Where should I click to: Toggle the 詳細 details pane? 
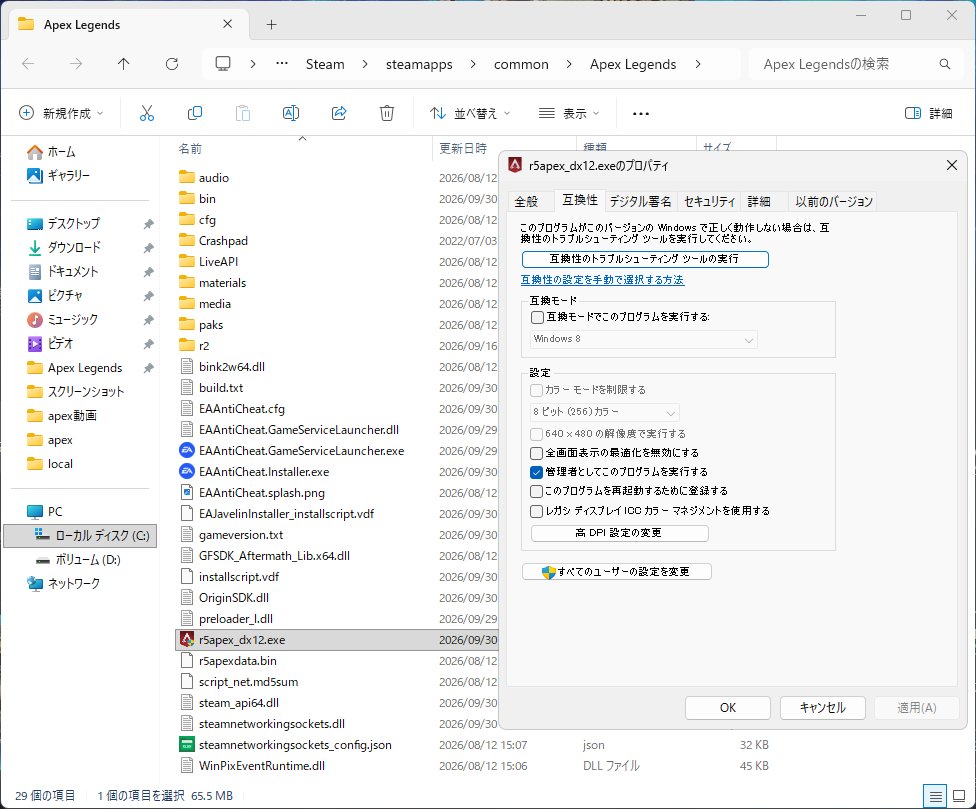tap(929, 113)
